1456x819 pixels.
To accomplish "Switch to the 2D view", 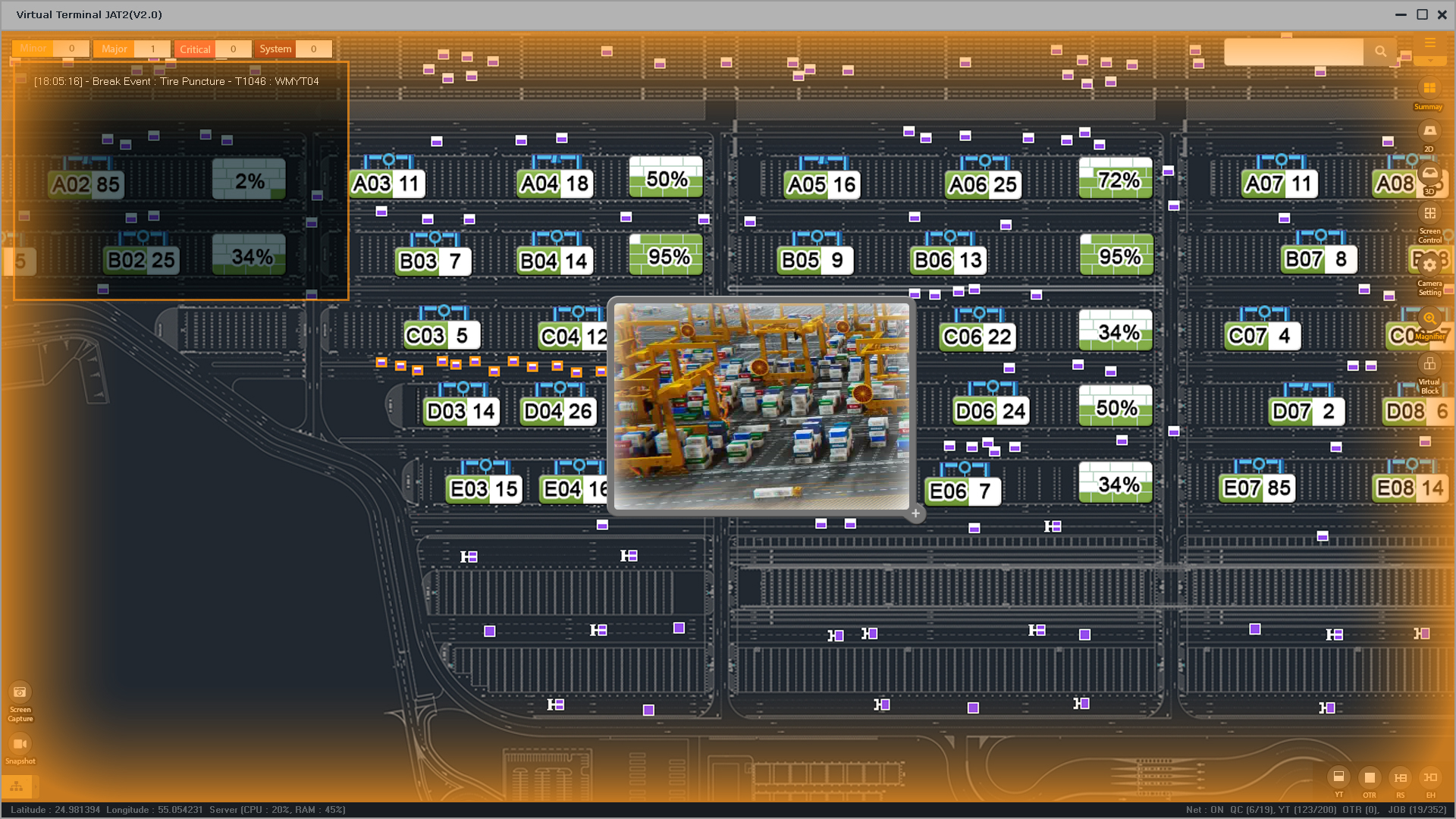I will point(1429,131).
